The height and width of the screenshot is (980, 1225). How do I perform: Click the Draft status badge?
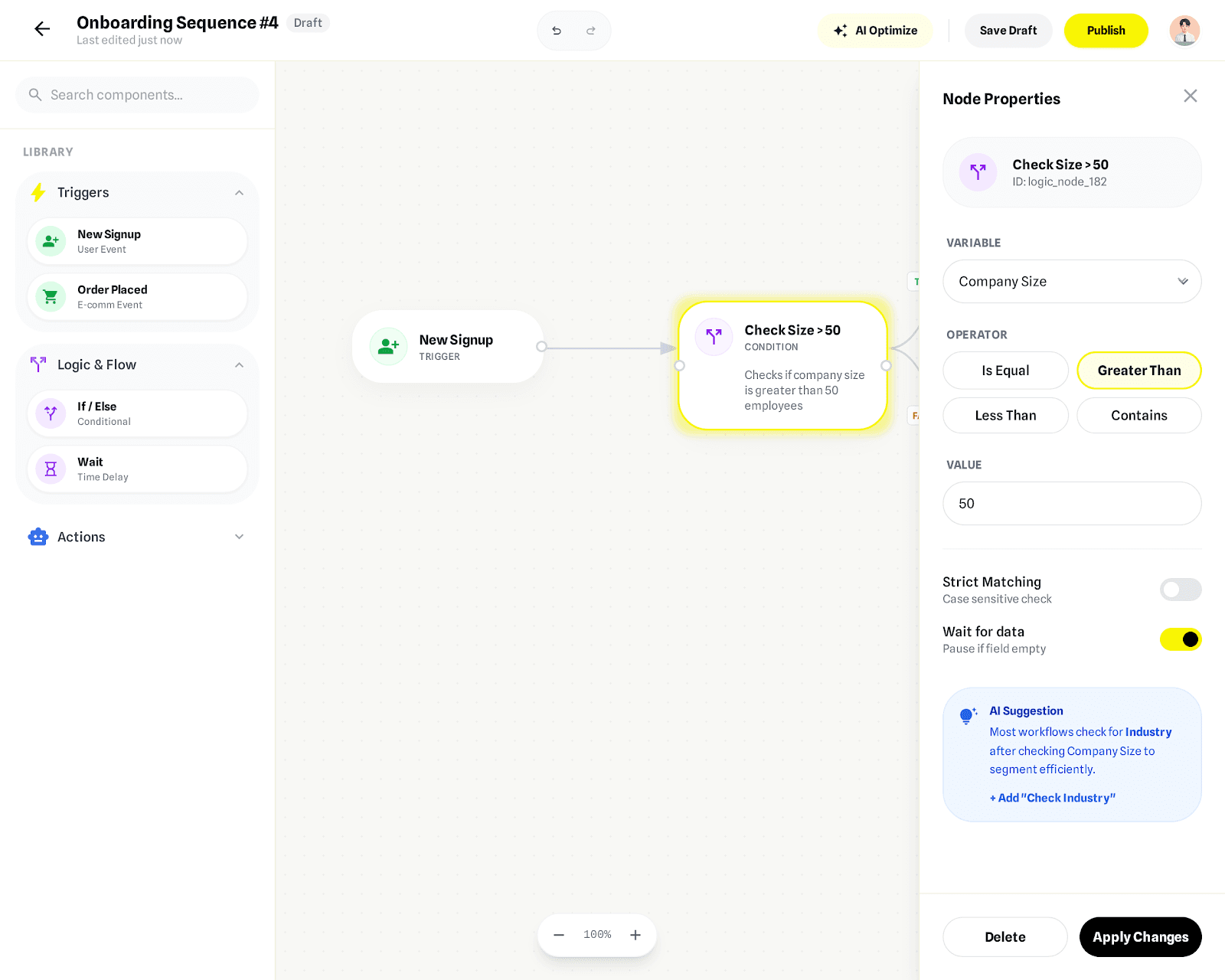[308, 23]
